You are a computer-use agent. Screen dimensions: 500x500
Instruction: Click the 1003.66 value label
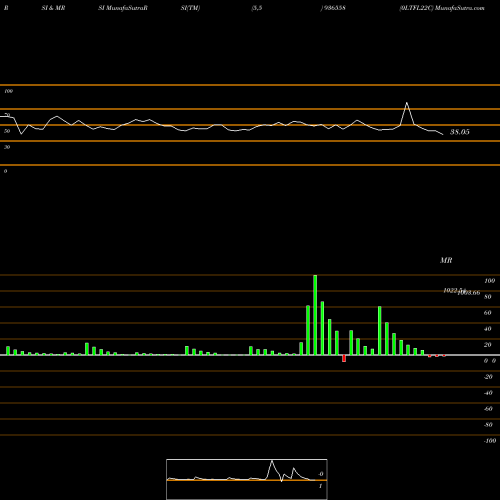tap(469, 293)
